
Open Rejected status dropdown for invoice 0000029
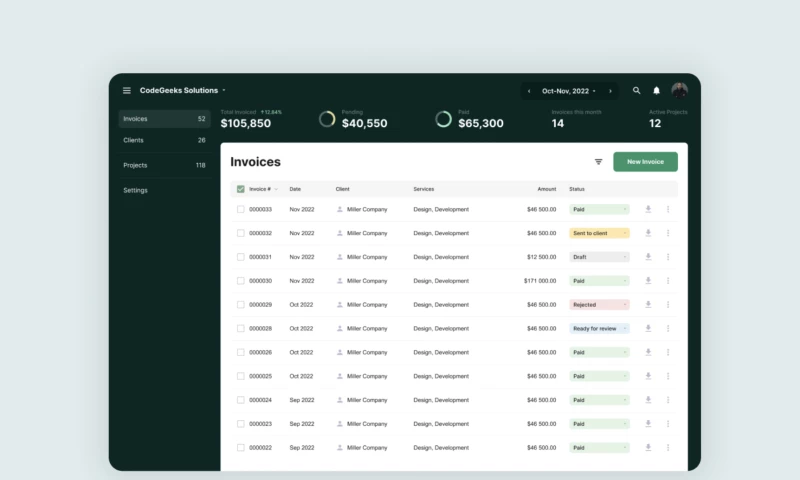pyautogui.click(x=599, y=305)
